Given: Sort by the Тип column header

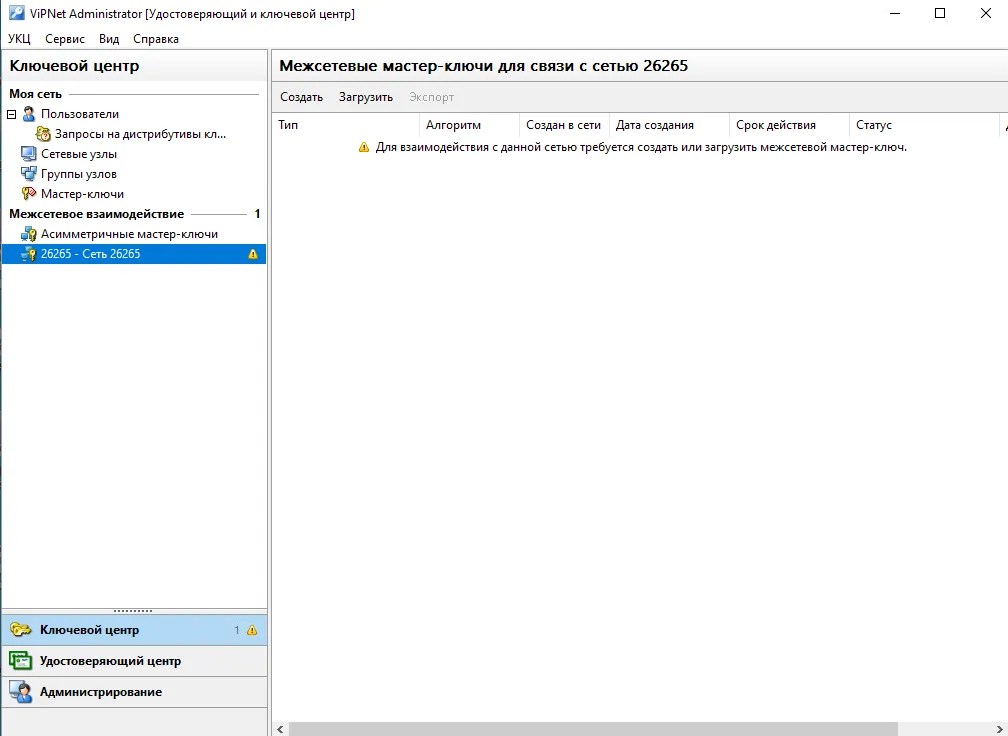Looking at the screenshot, I should pyautogui.click(x=346, y=125).
